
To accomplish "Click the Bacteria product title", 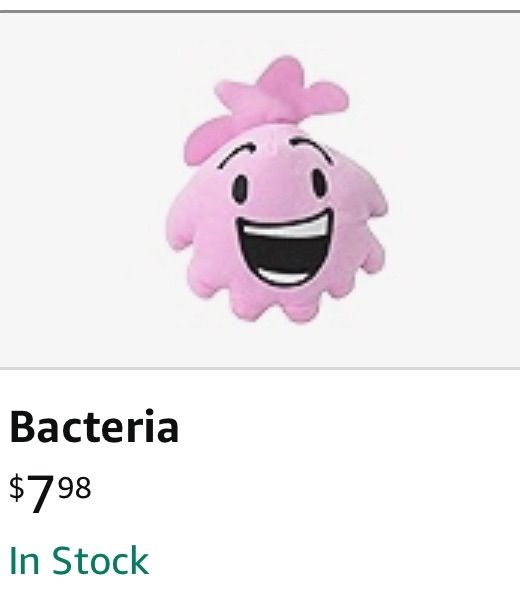I will point(94,426).
